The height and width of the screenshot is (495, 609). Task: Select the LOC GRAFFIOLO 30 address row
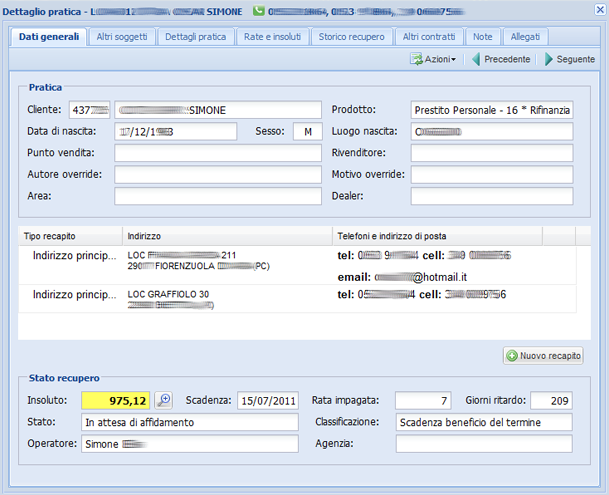coord(298,299)
